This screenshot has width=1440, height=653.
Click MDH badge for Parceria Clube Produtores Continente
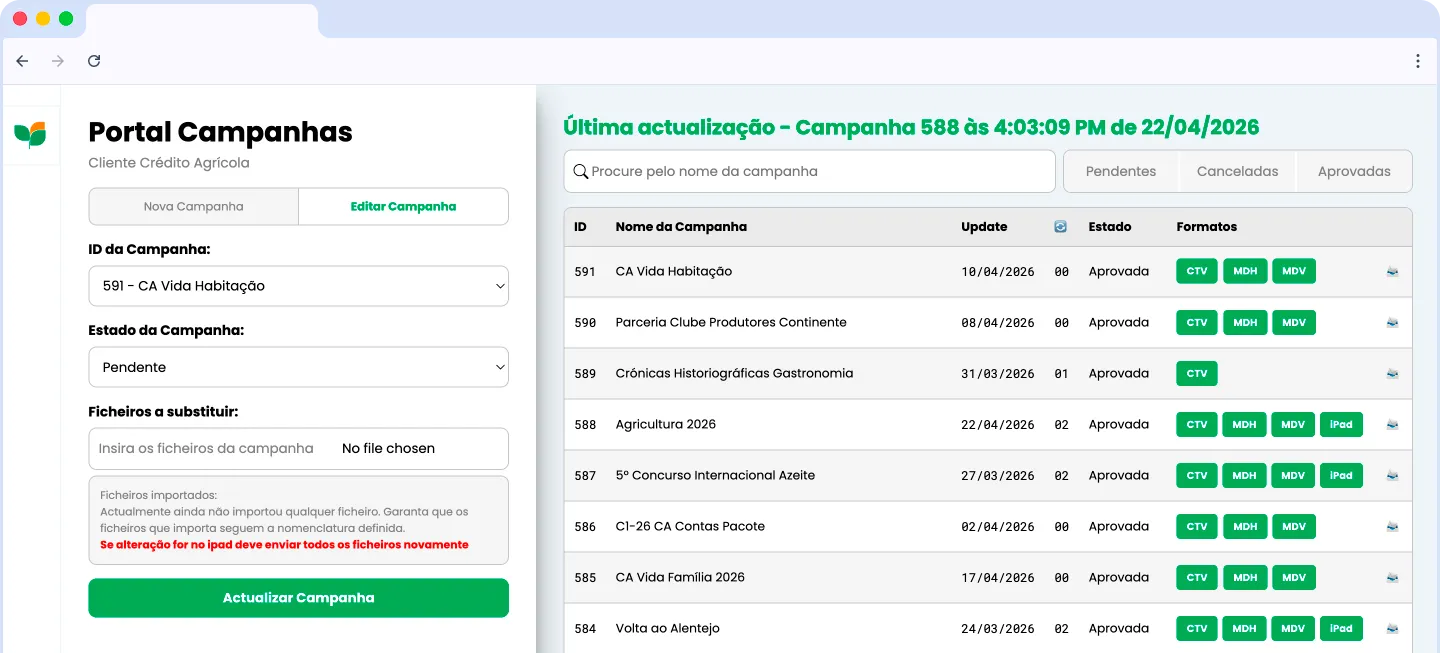pos(1245,322)
